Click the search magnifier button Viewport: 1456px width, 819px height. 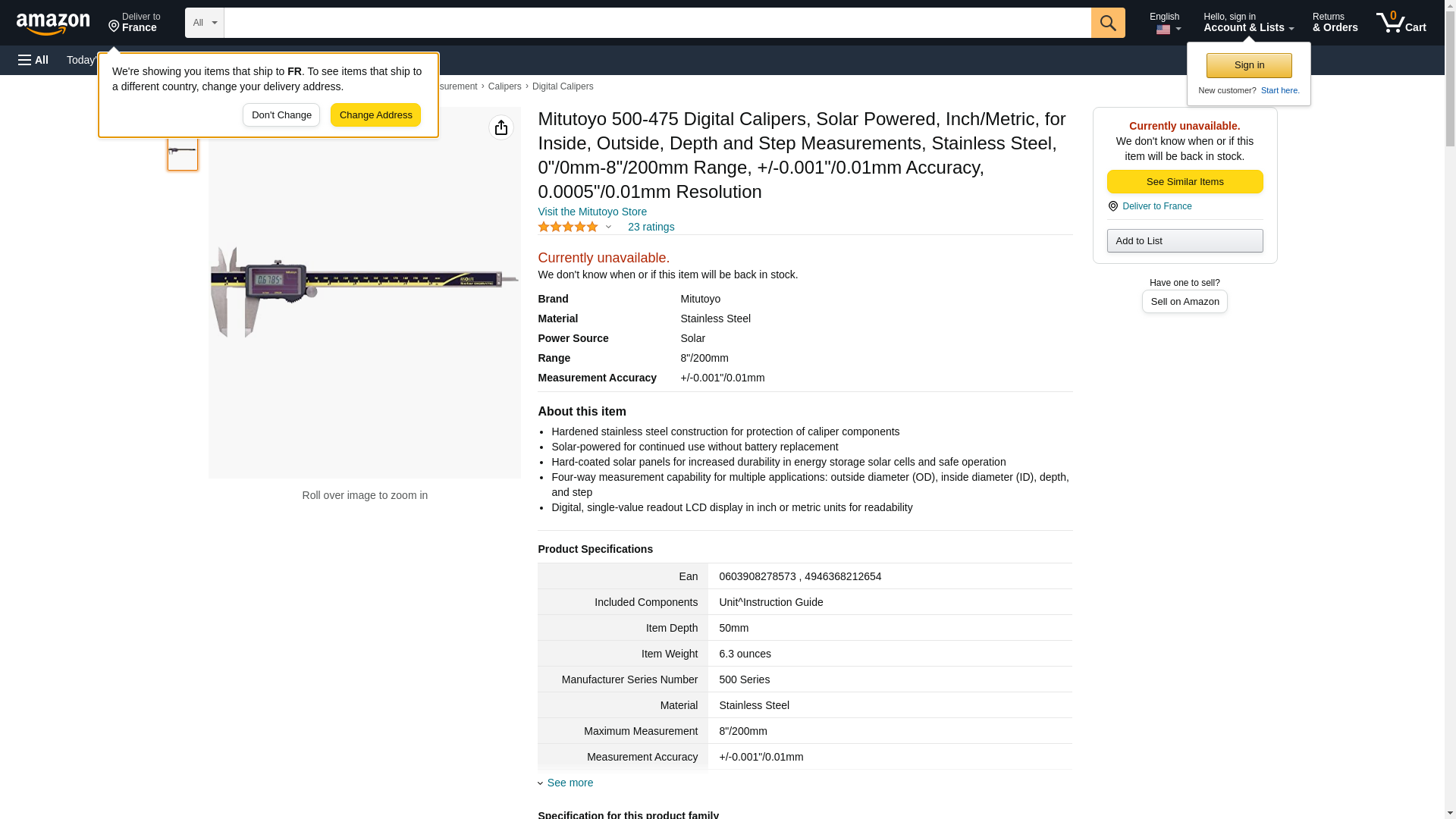[x=1108, y=23]
